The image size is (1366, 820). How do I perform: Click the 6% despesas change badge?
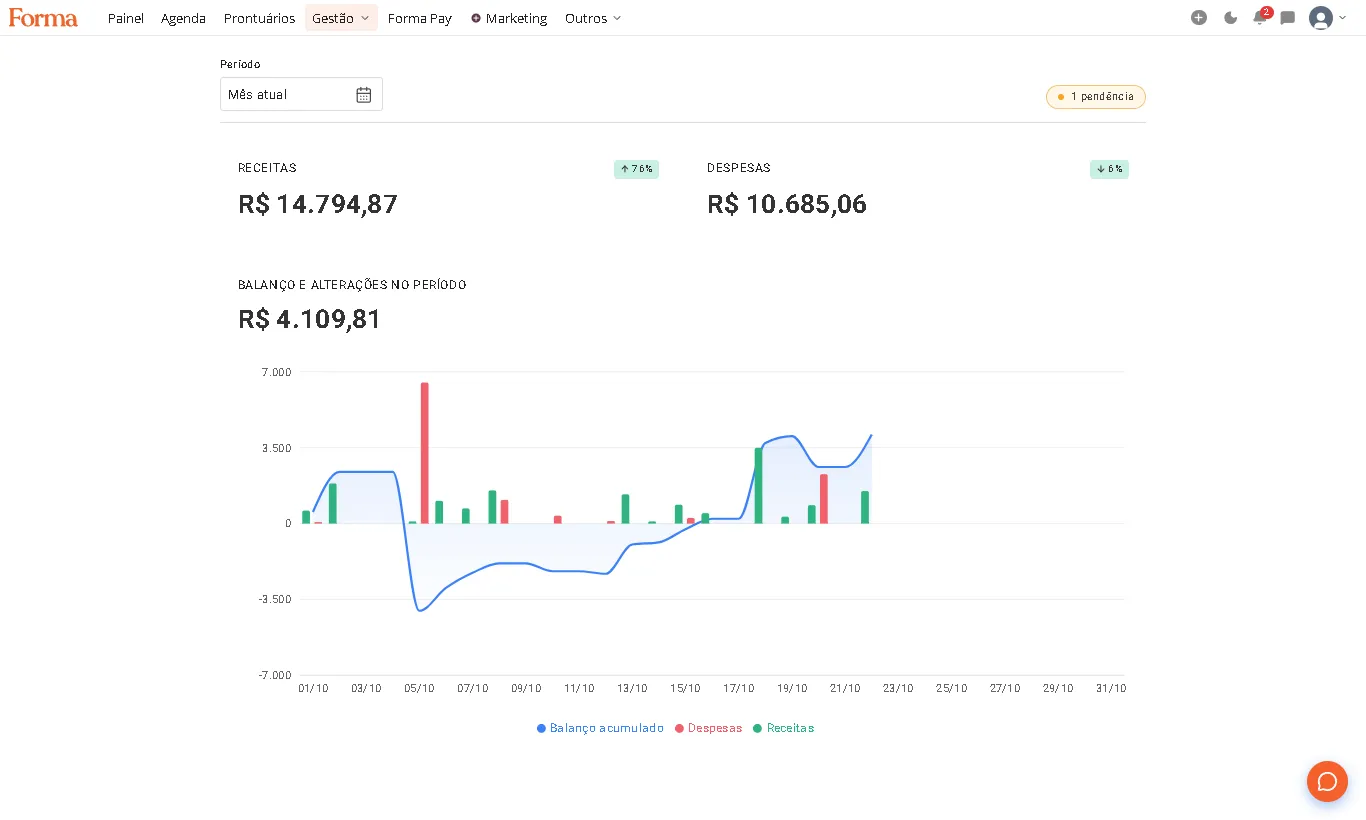click(1109, 169)
